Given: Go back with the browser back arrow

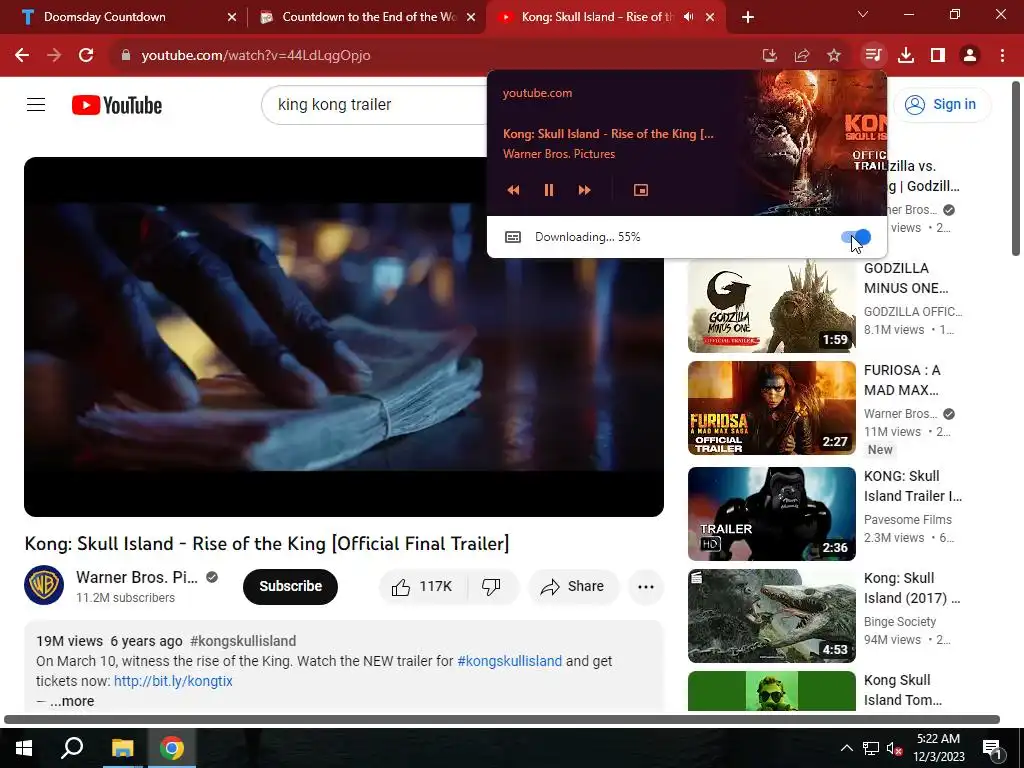Looking at the screenshot, I should [22, 56].
